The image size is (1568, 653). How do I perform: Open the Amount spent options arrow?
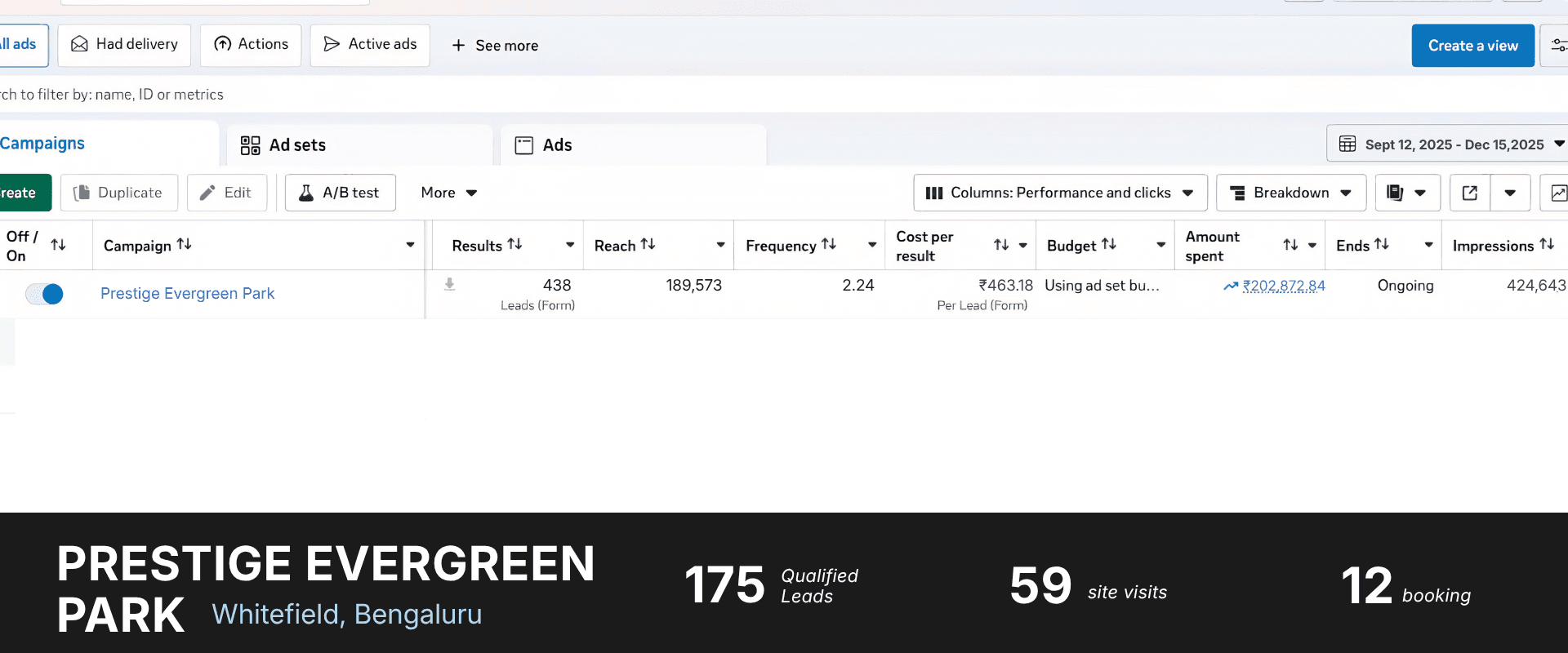[1312, 245]
